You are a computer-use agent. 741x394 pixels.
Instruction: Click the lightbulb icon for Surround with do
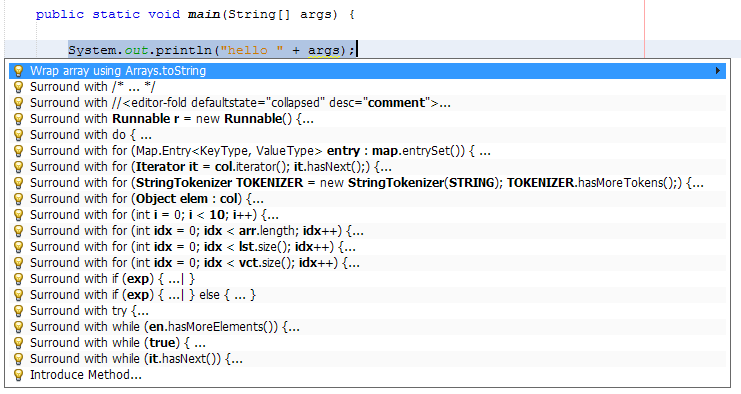point(18,135)
